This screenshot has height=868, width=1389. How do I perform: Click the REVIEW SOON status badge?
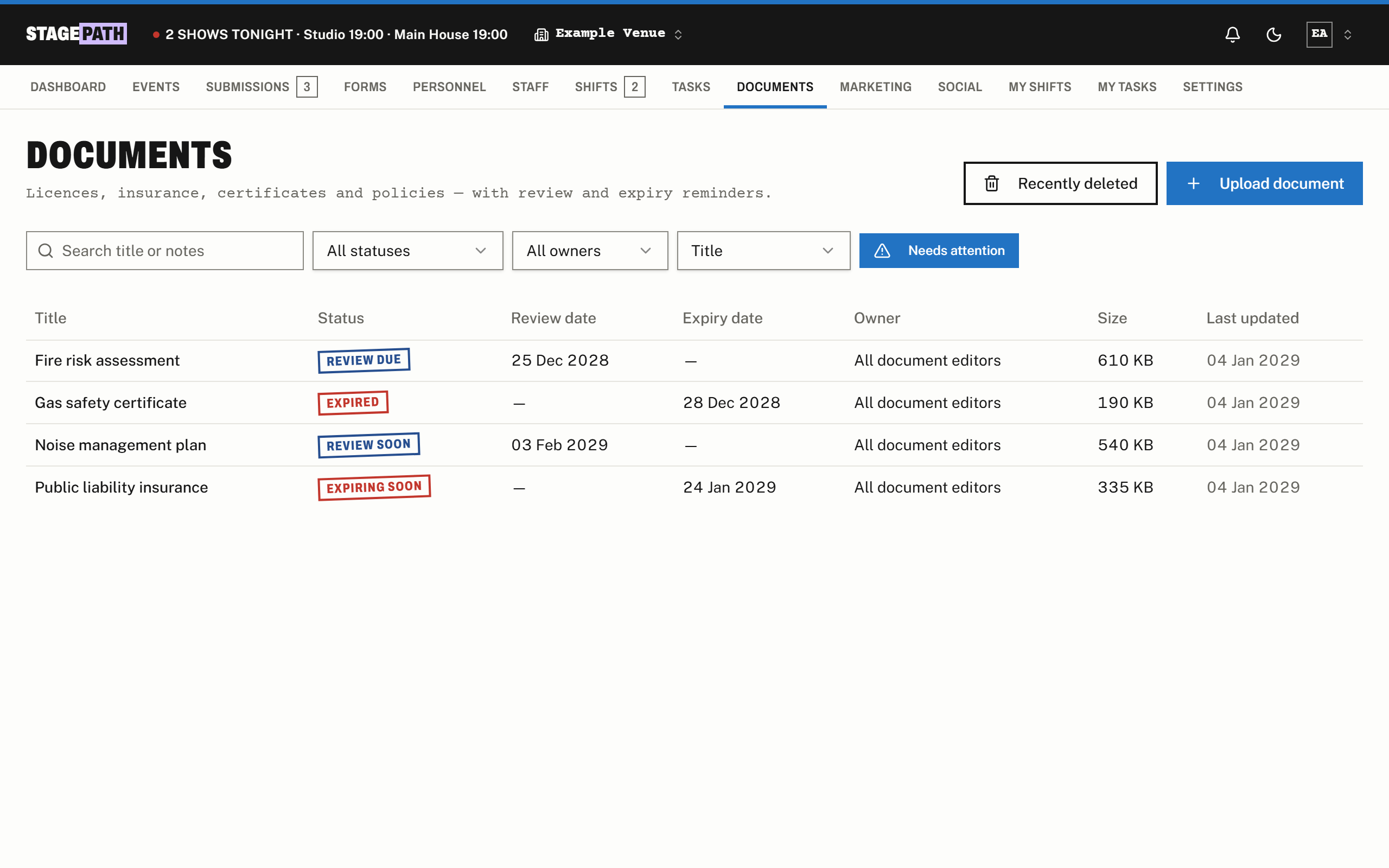click(x=368, y=445)
